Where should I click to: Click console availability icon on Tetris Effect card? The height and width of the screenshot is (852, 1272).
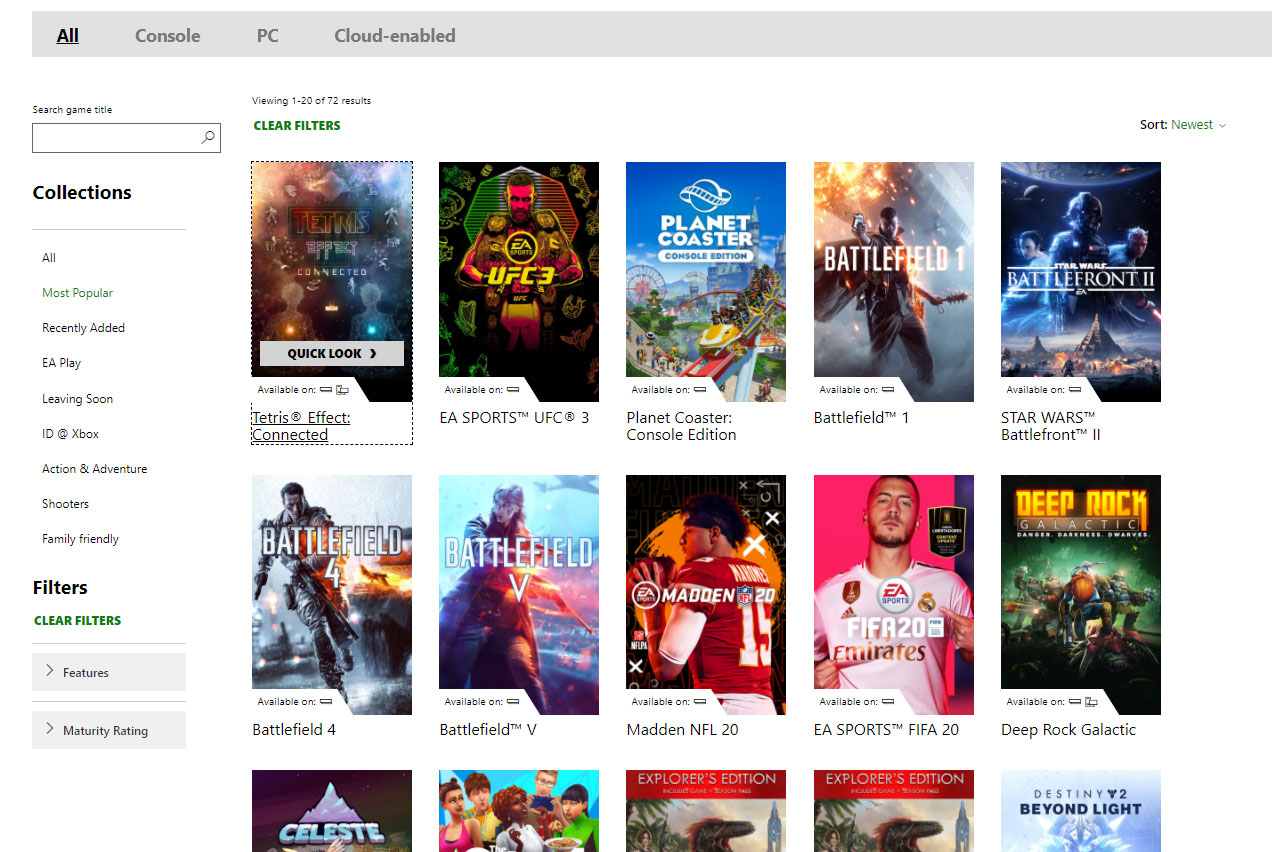[x=326, y=390]
